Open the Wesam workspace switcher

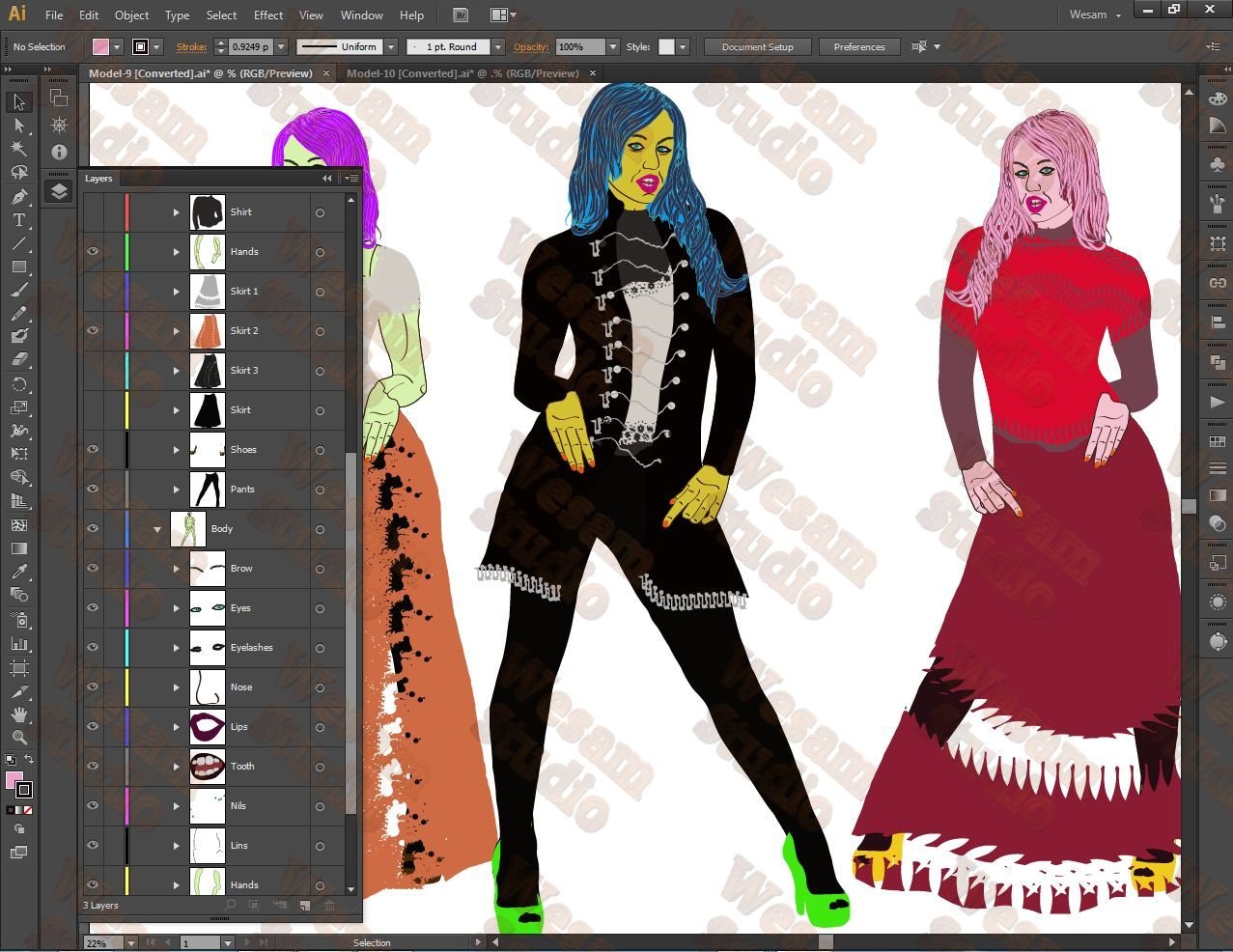(1095, 14)
